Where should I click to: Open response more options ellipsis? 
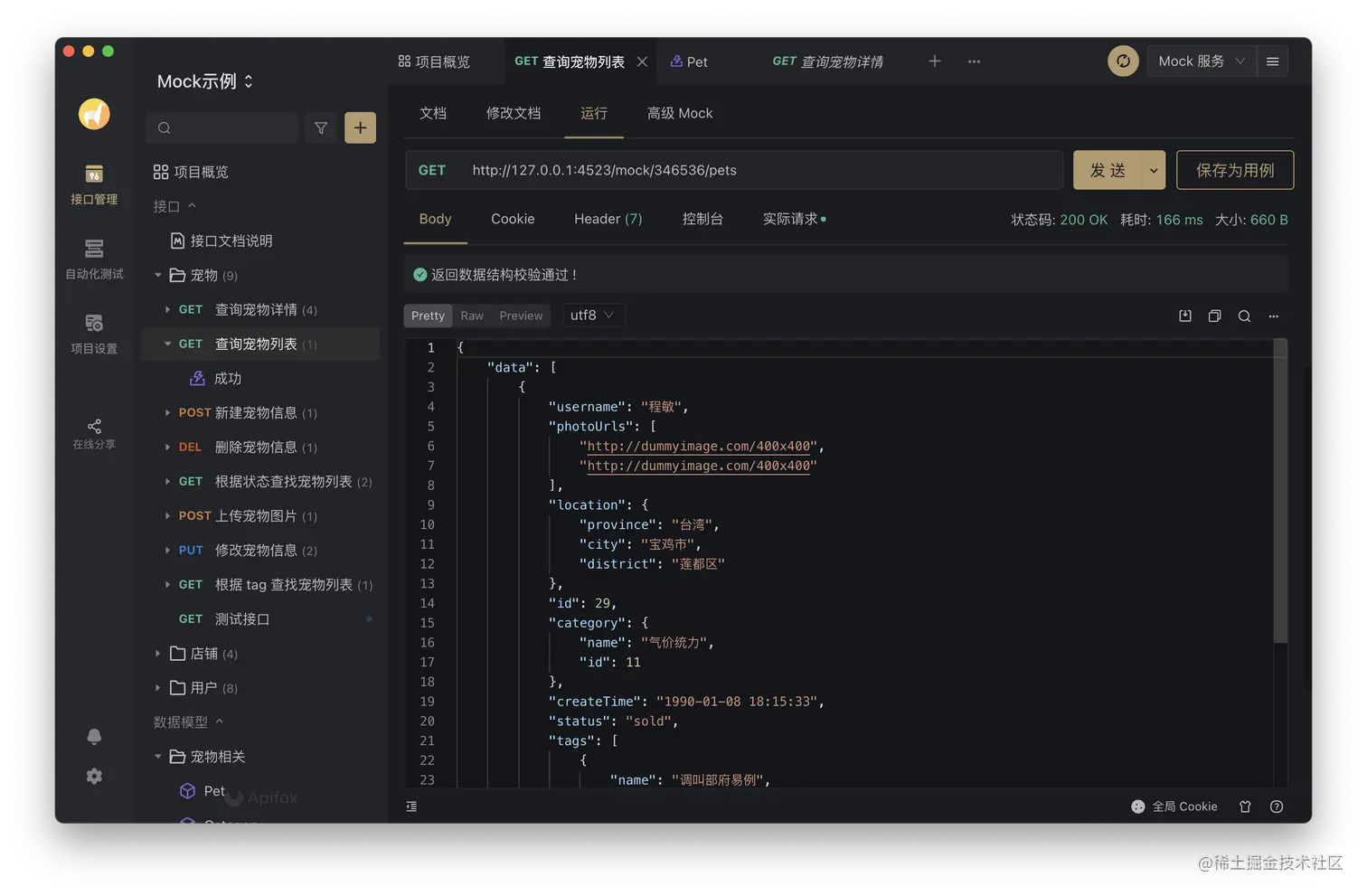click(1274, 316)
